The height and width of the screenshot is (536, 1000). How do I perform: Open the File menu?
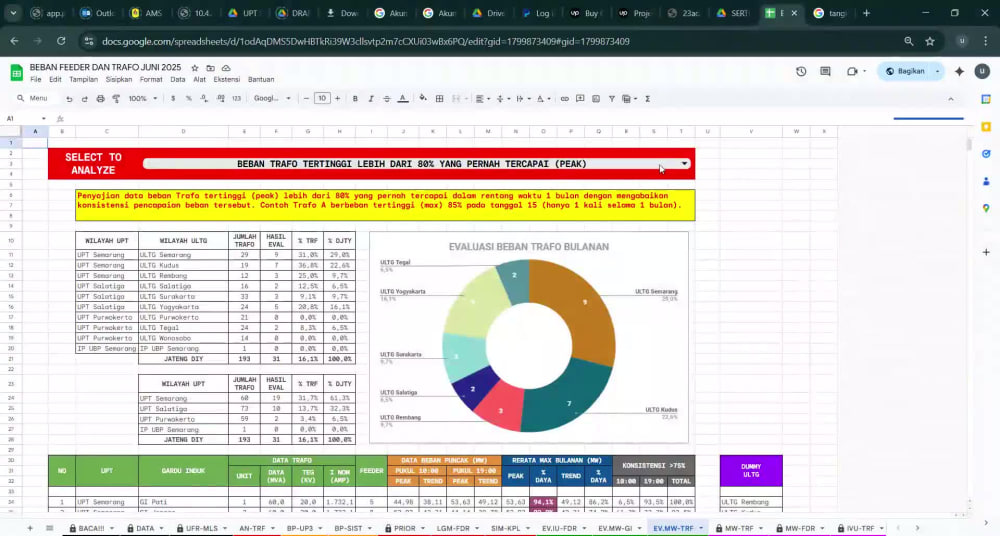[x=36, y=80]
